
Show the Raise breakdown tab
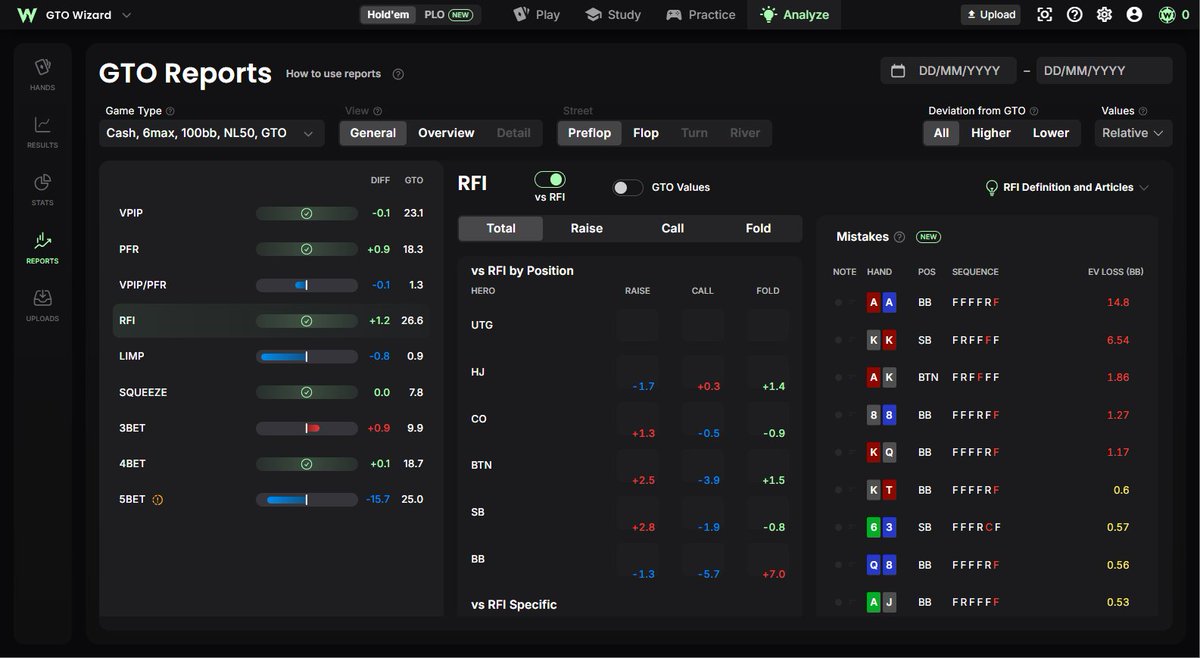coord(587,229)
